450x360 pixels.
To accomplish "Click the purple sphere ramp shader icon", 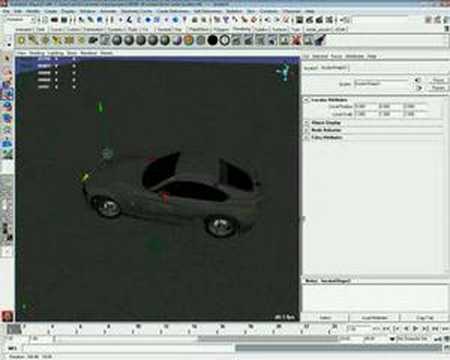I will point(177,40).
